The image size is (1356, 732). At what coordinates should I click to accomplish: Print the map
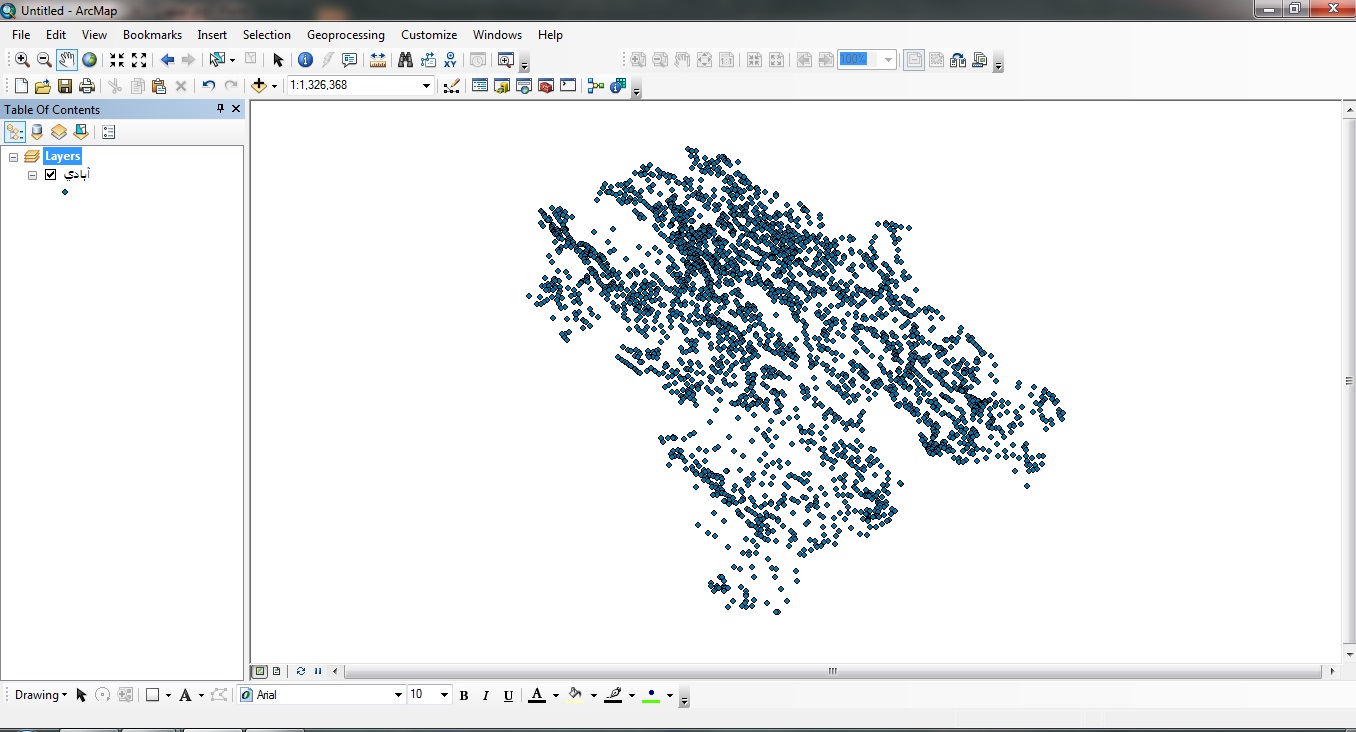point(87,86)
